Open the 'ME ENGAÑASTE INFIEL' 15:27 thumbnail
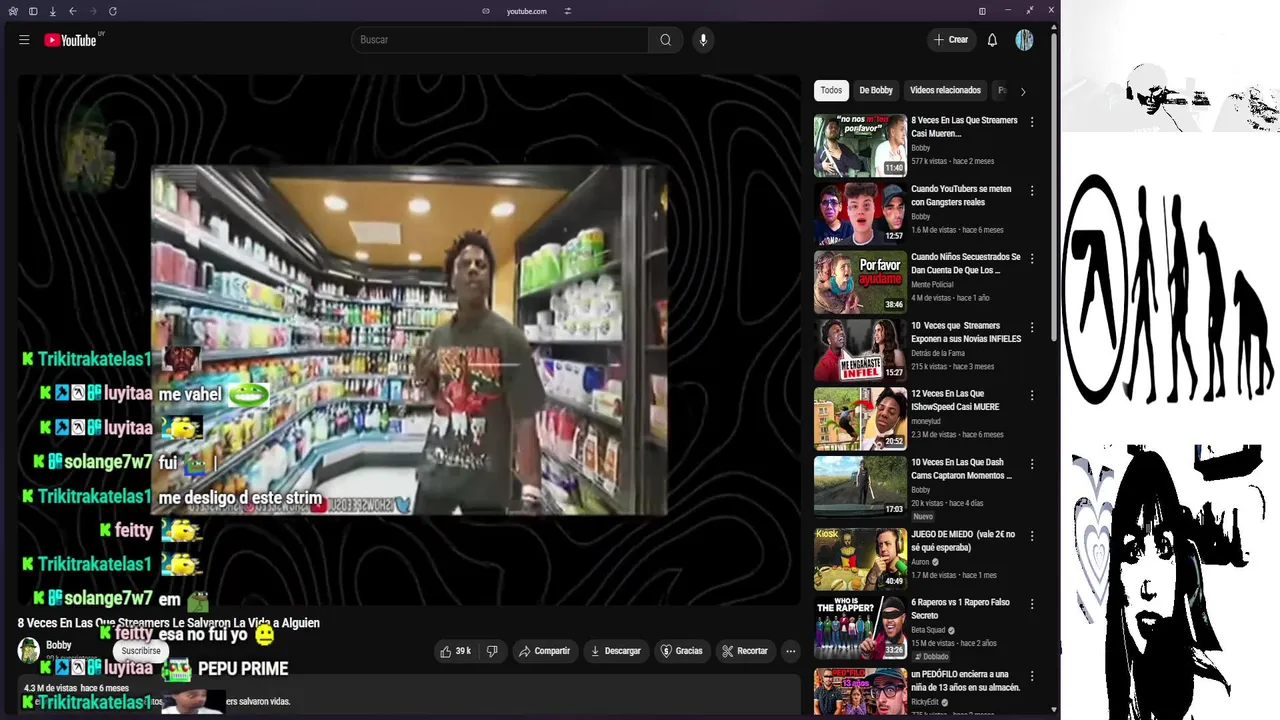 pyautogui.click(x=860, y=351)
